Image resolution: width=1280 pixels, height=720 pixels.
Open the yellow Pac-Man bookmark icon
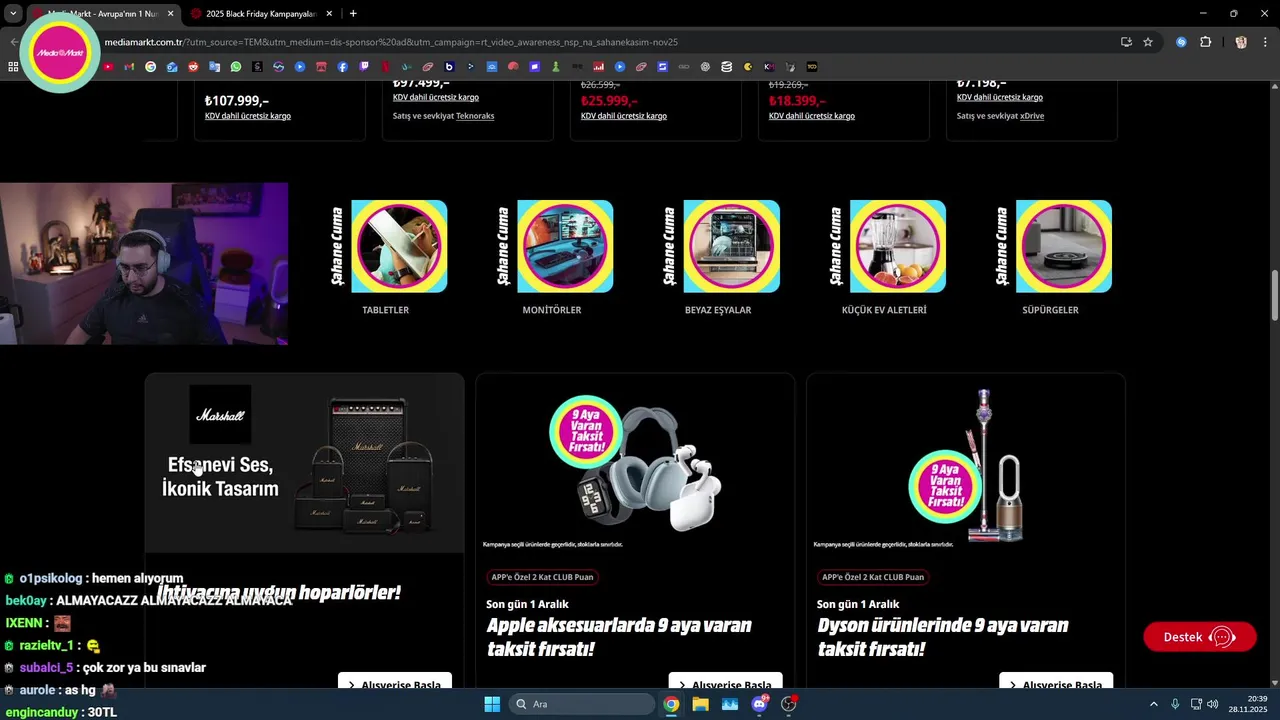[748, 67]
